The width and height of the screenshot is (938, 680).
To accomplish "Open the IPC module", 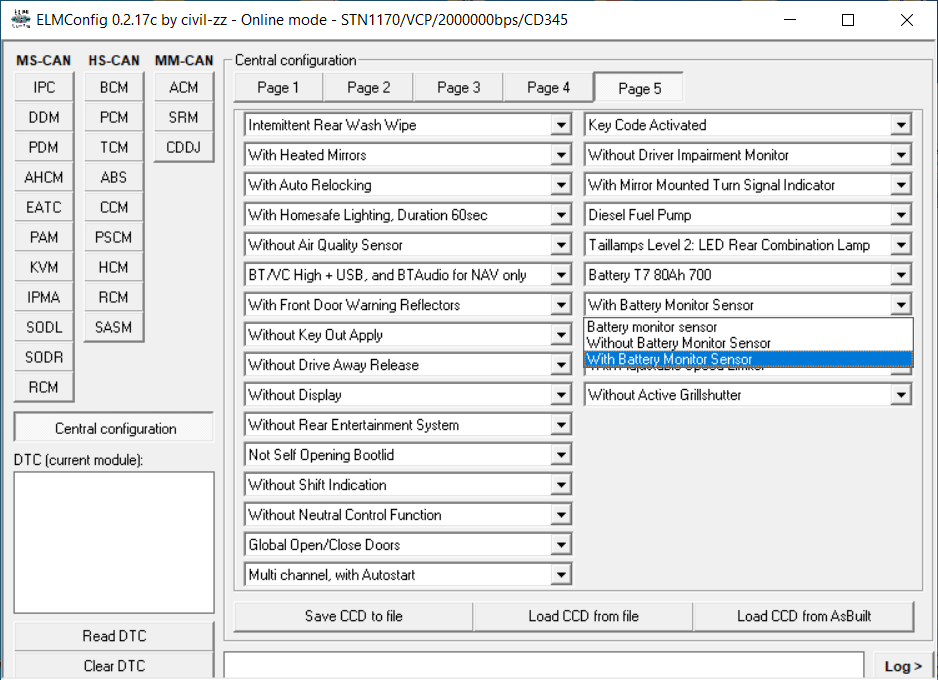I will [44, 87].
